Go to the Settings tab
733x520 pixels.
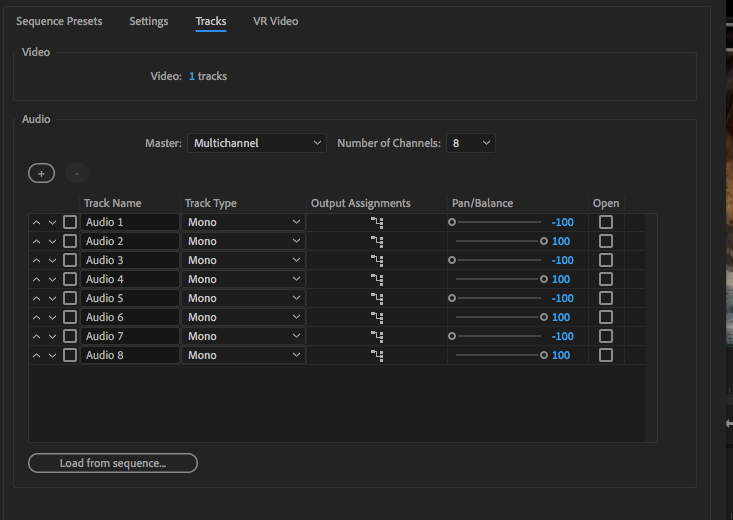pyautogui.click(x=149, y=21)
